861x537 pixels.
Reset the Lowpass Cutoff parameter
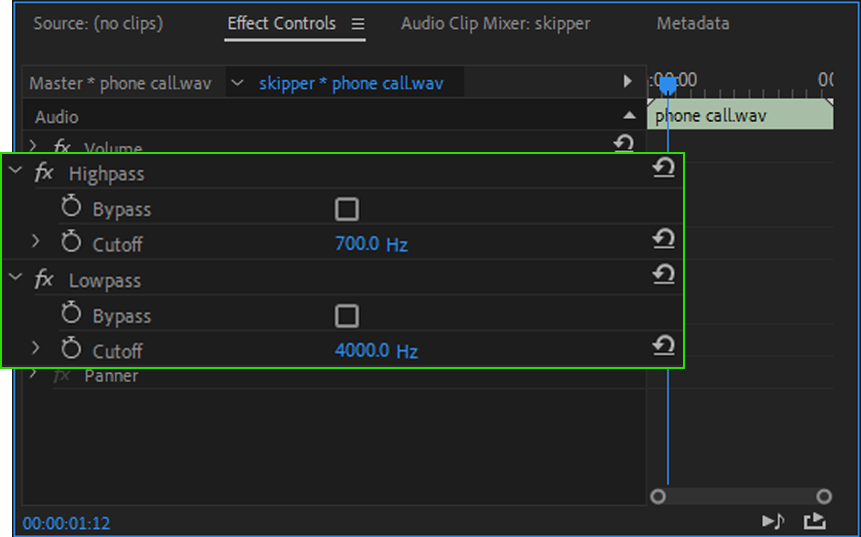[x=664, y=345]
